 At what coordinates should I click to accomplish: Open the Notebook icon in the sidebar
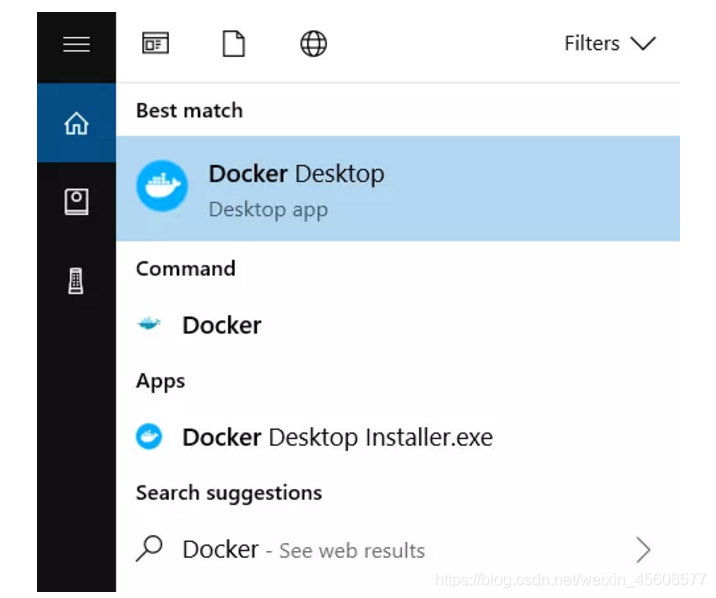(x=76, y=201)
